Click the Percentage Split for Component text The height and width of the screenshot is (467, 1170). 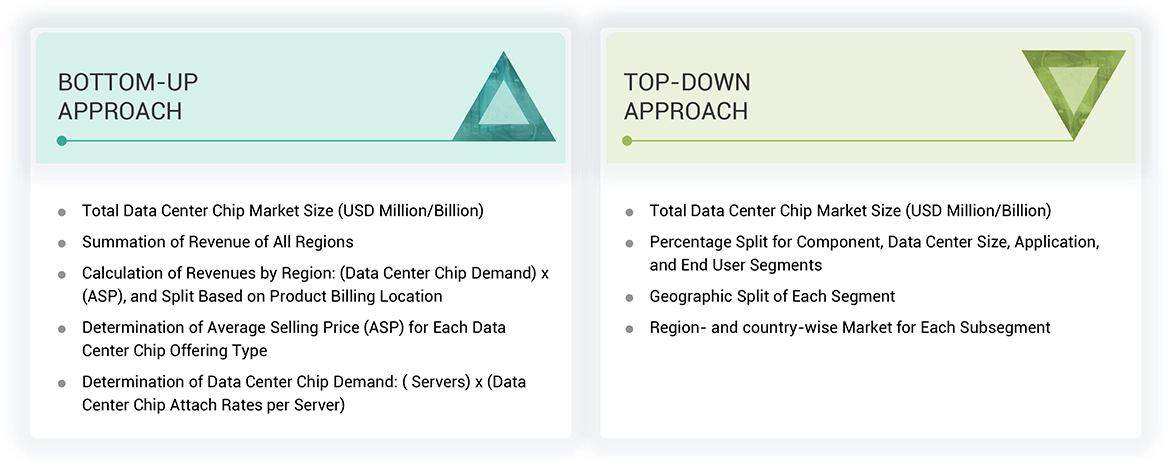coord(874,242)
